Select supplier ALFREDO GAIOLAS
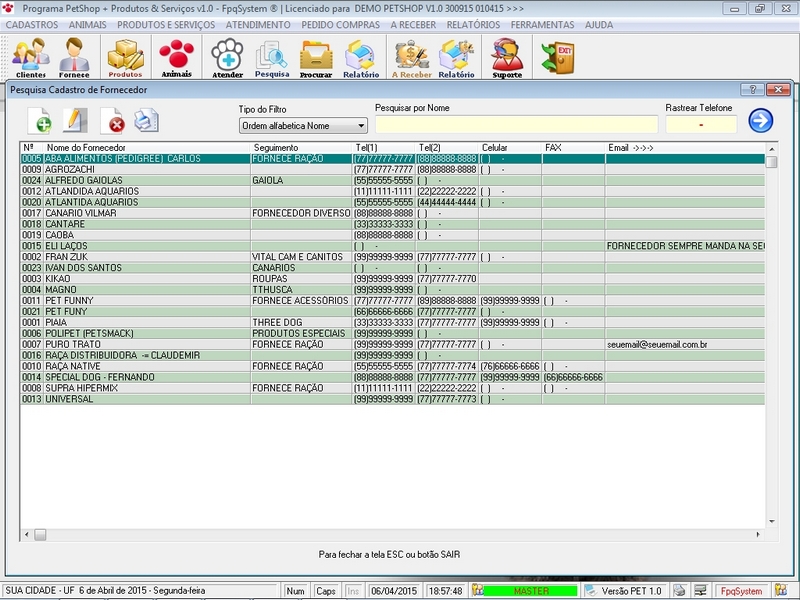The width and height of the screenshot is (800, 600). click(x=392, y=181)
